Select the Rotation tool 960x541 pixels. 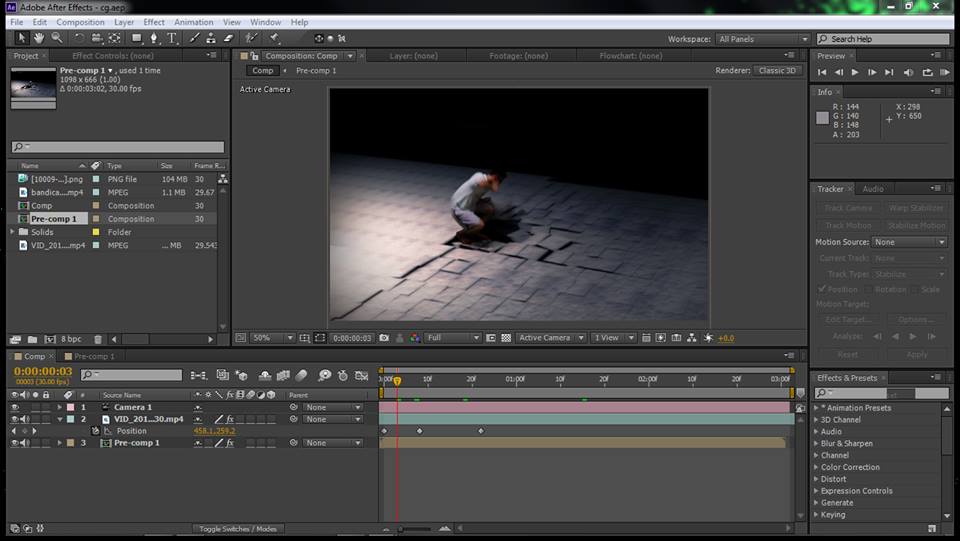[x=79, y=38]
